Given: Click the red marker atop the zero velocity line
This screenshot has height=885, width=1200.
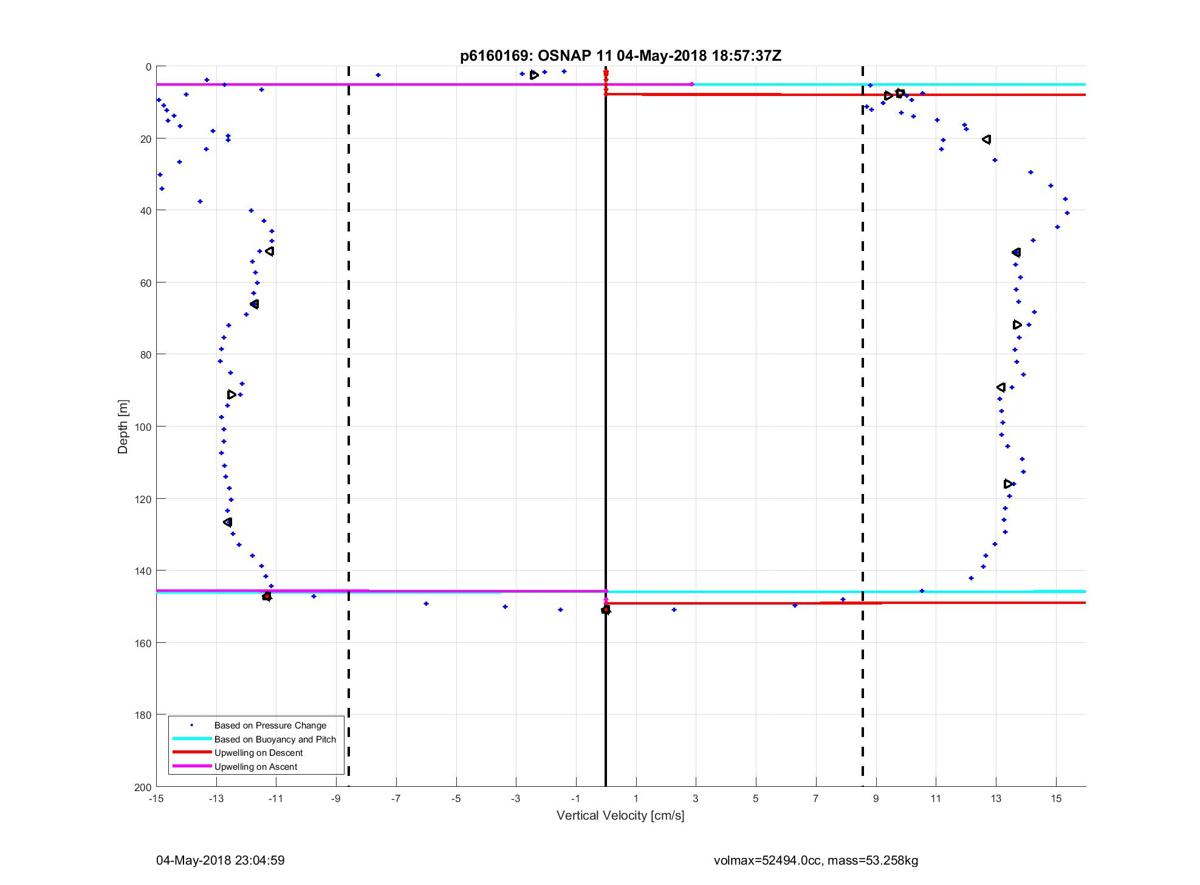Looking at the screenshot, I should pos(606,72).
